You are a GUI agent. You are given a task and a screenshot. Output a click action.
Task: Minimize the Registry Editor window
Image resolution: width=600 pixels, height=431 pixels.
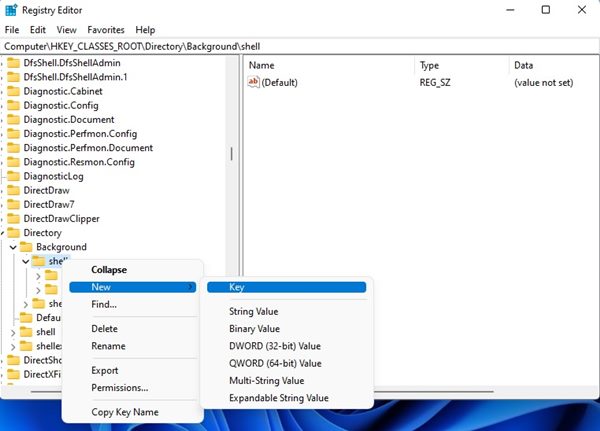click(510, 10)
